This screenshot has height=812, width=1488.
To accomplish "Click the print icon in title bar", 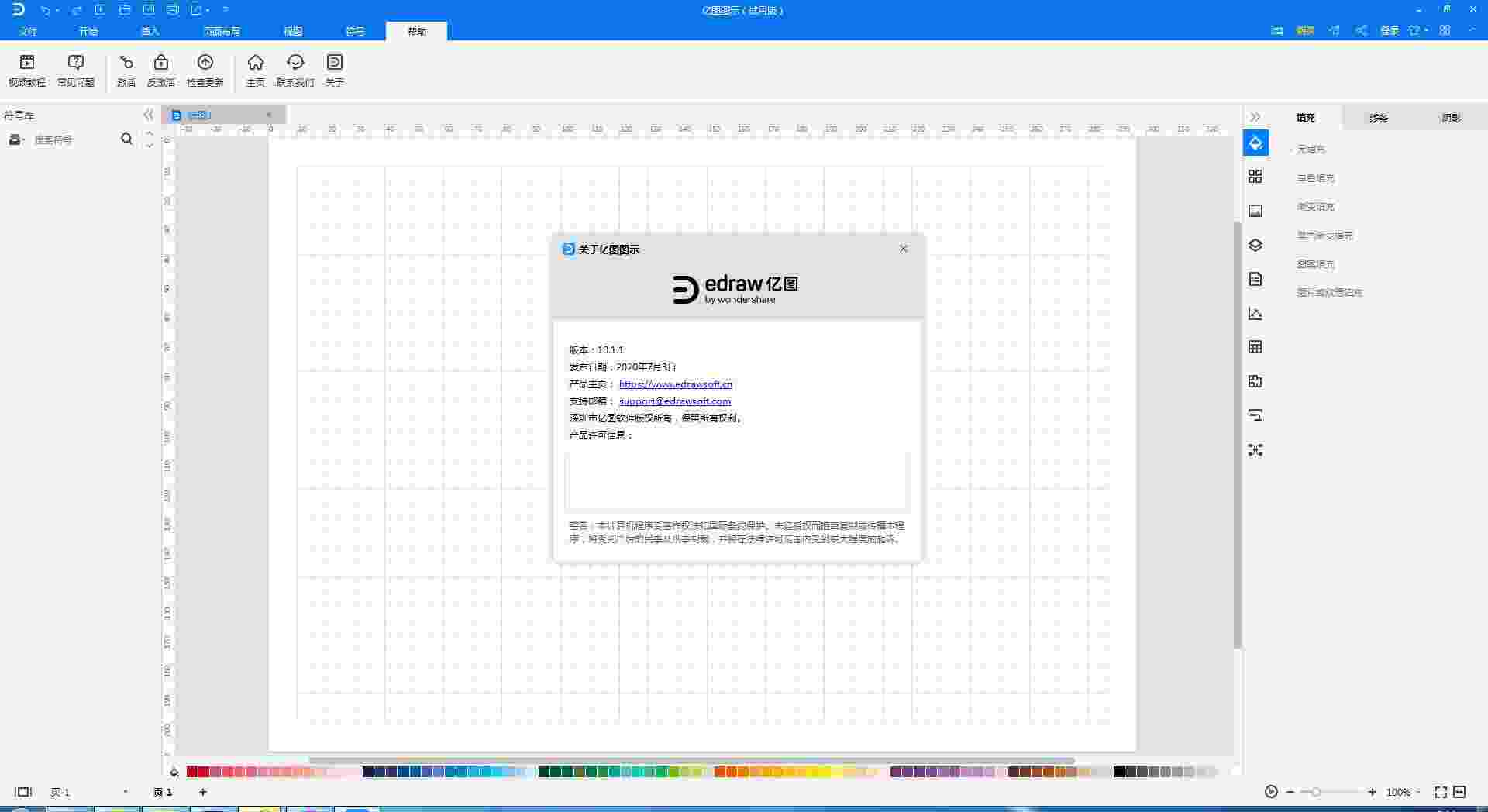I will tap(173, 10).
